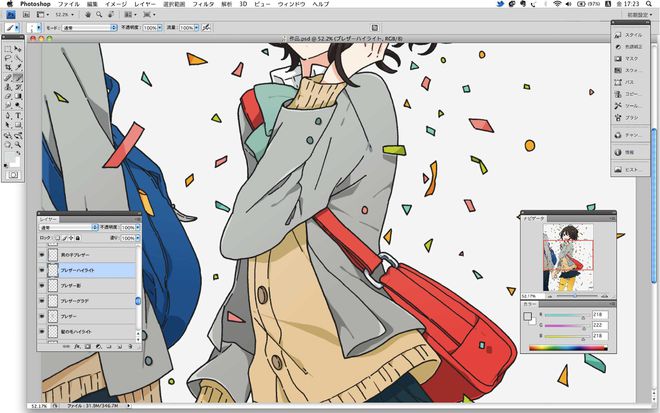This screenshot has width=660, height=413.
Task: Open the brush preset picker dropdown
Action: pos(39,27)
